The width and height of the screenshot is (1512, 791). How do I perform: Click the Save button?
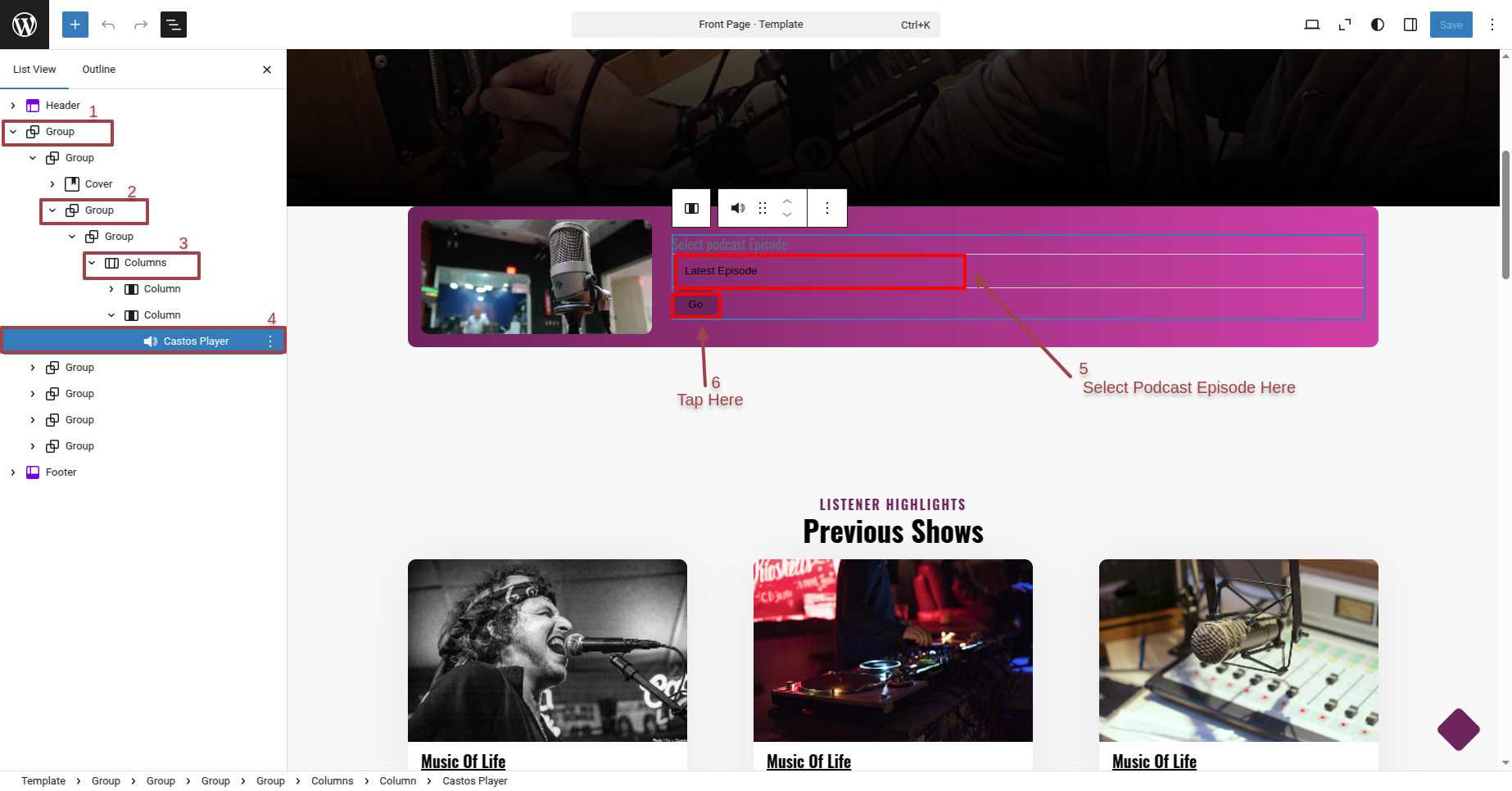point(1451,25)
